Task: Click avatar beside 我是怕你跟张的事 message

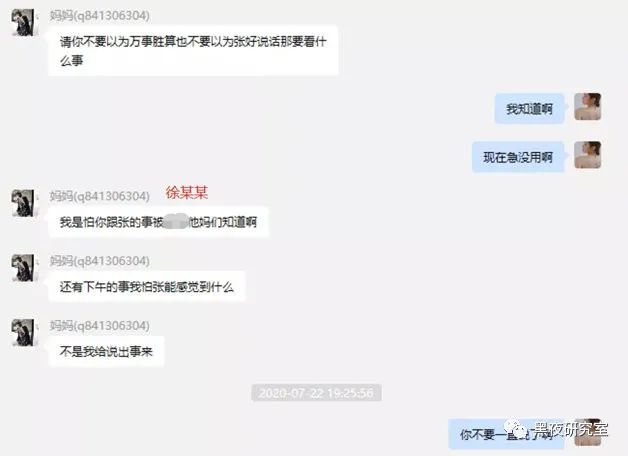Action: point(23,203)
